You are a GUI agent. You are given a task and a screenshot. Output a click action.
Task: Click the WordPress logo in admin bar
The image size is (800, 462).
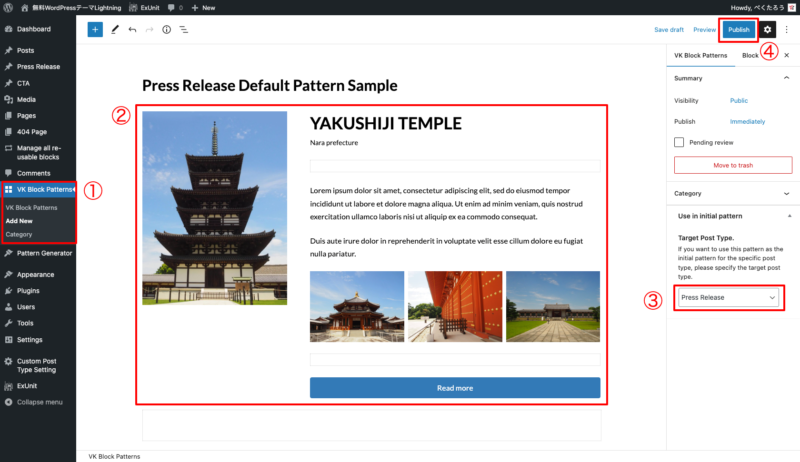(x=8, y=7)
